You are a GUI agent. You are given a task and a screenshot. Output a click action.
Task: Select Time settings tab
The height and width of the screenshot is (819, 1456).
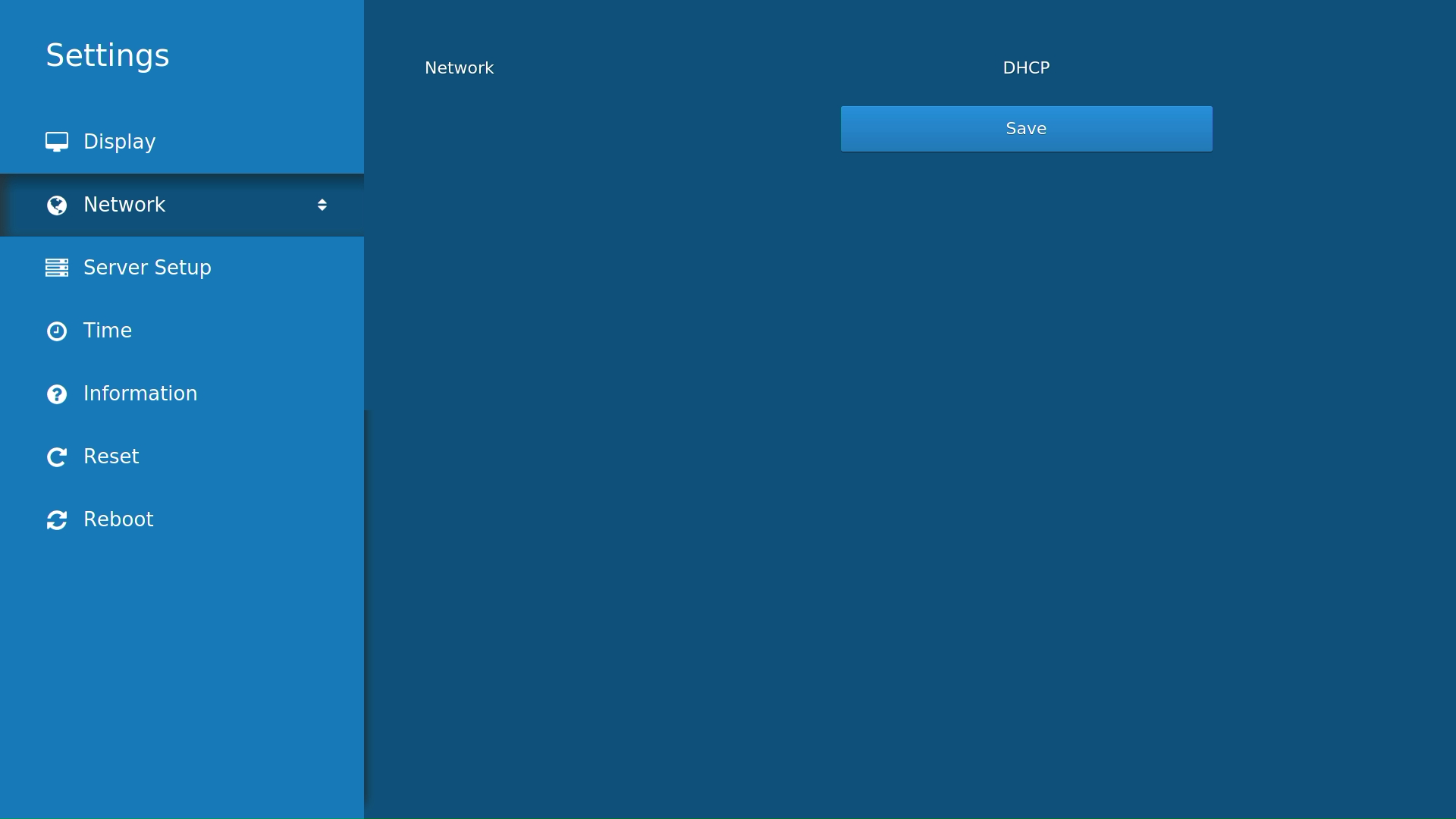[182, 330]
